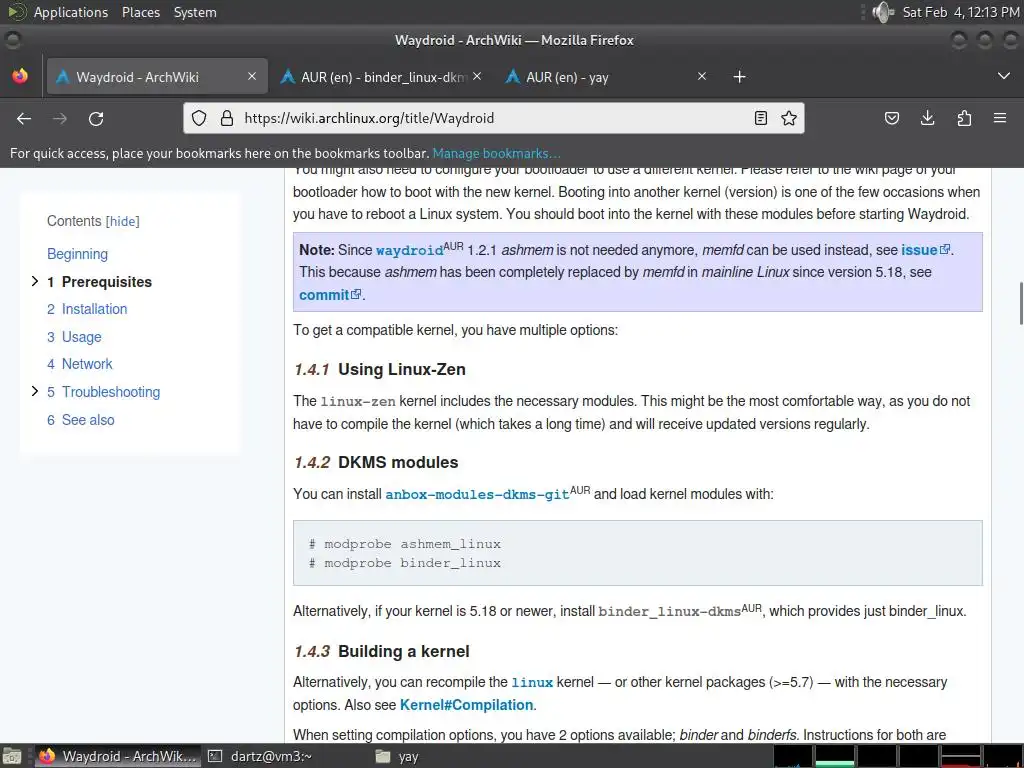Close the AUR binder_linux-dkms tab
The width and height of the screenshot is (1024, 768).
click(x=477, y=76)
